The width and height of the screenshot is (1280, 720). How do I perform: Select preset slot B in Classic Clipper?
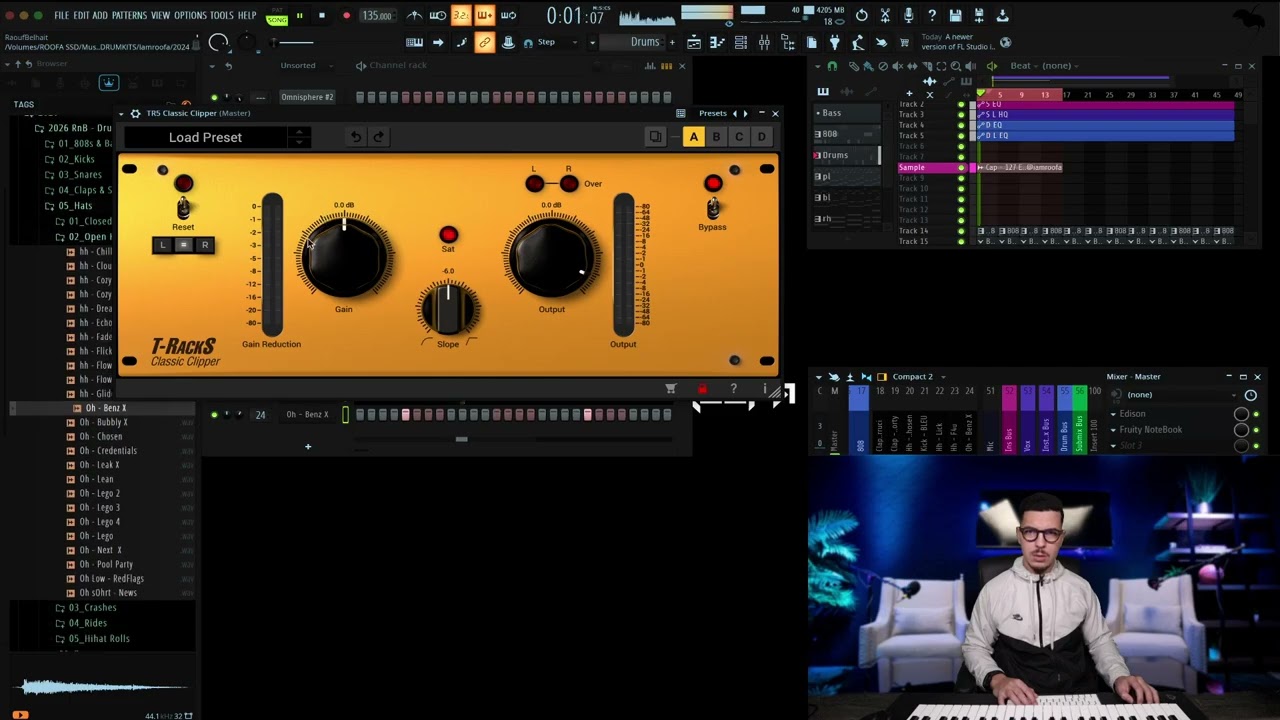point(716,137)
